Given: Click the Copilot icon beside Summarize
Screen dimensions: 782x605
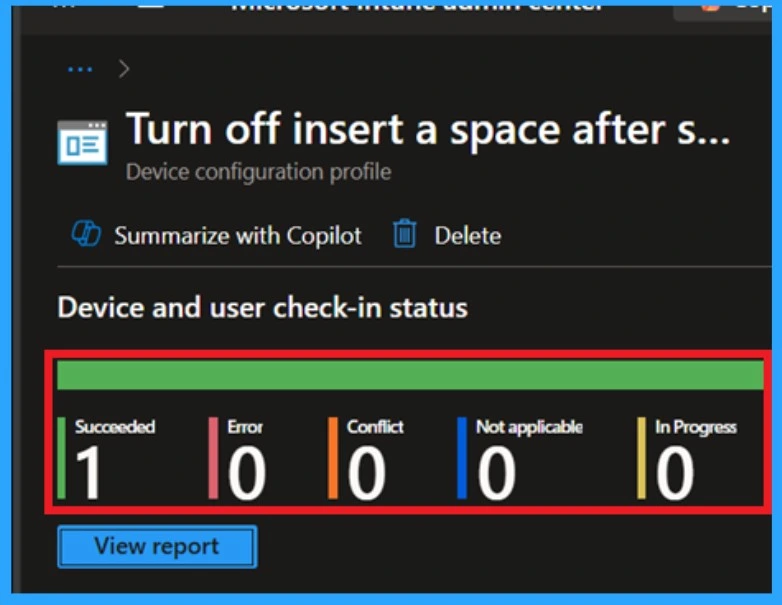Looking at the screenshot, I should pyautogui.click(x=86, y=236).
